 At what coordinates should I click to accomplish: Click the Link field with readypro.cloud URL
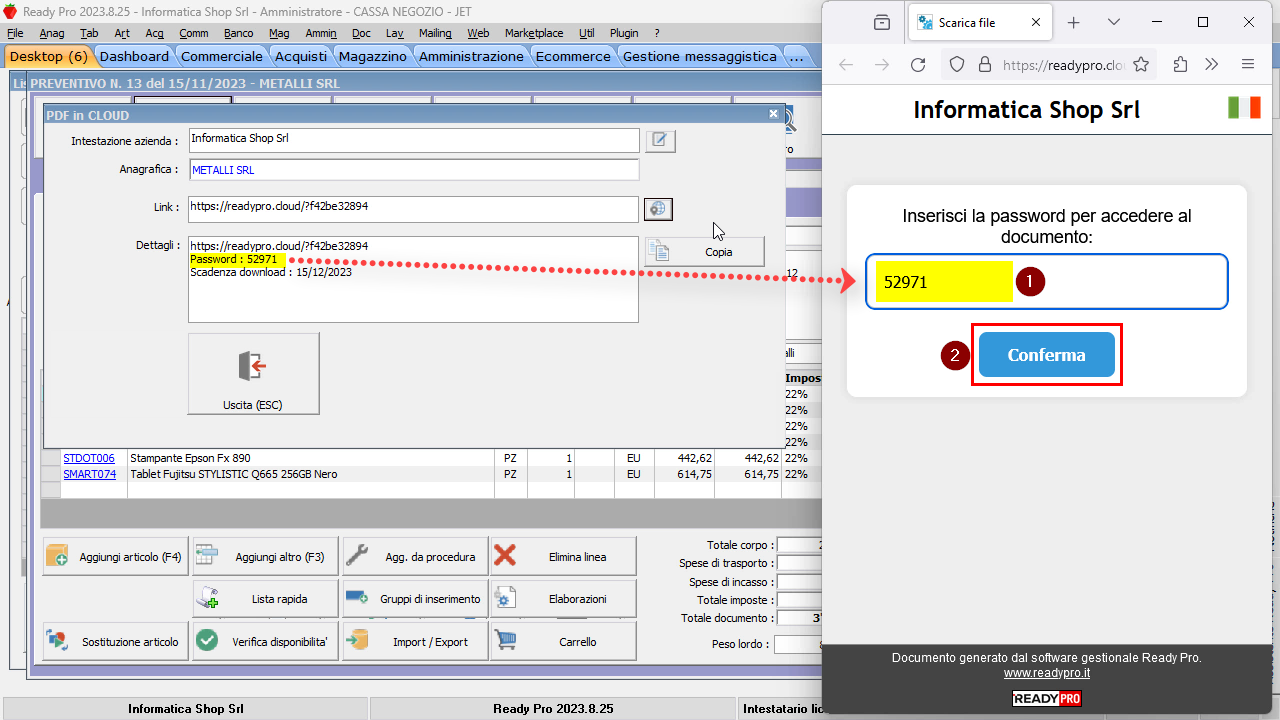click(414, 208)
